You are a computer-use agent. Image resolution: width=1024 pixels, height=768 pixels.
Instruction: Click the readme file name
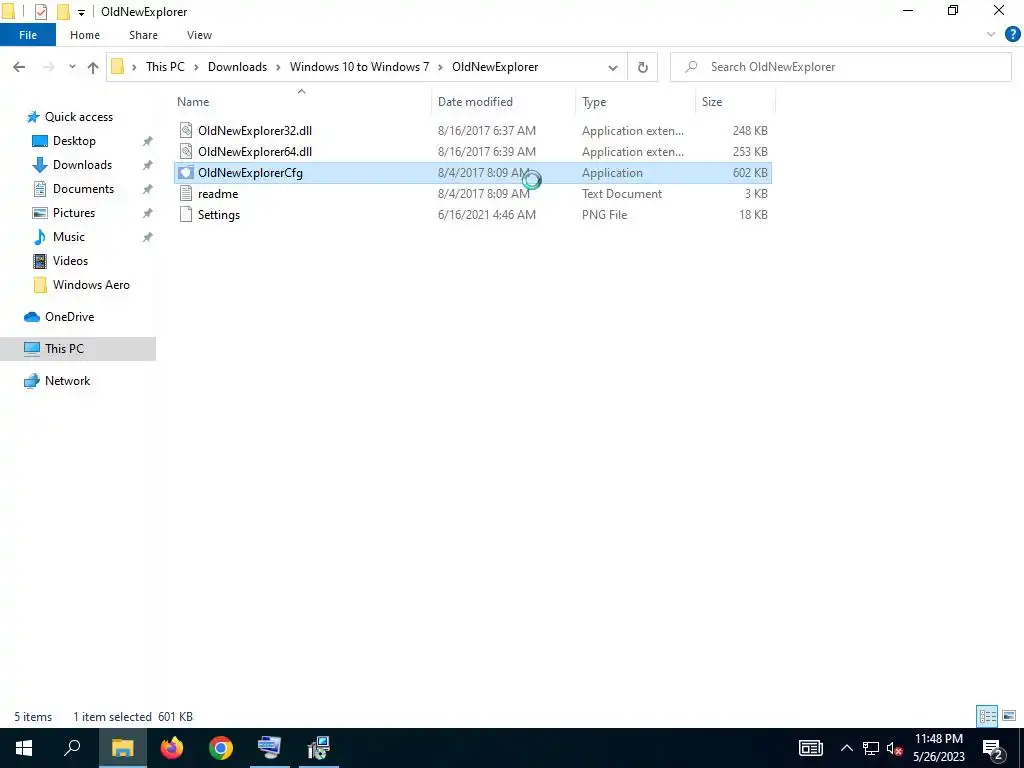[x=218, y=193]
